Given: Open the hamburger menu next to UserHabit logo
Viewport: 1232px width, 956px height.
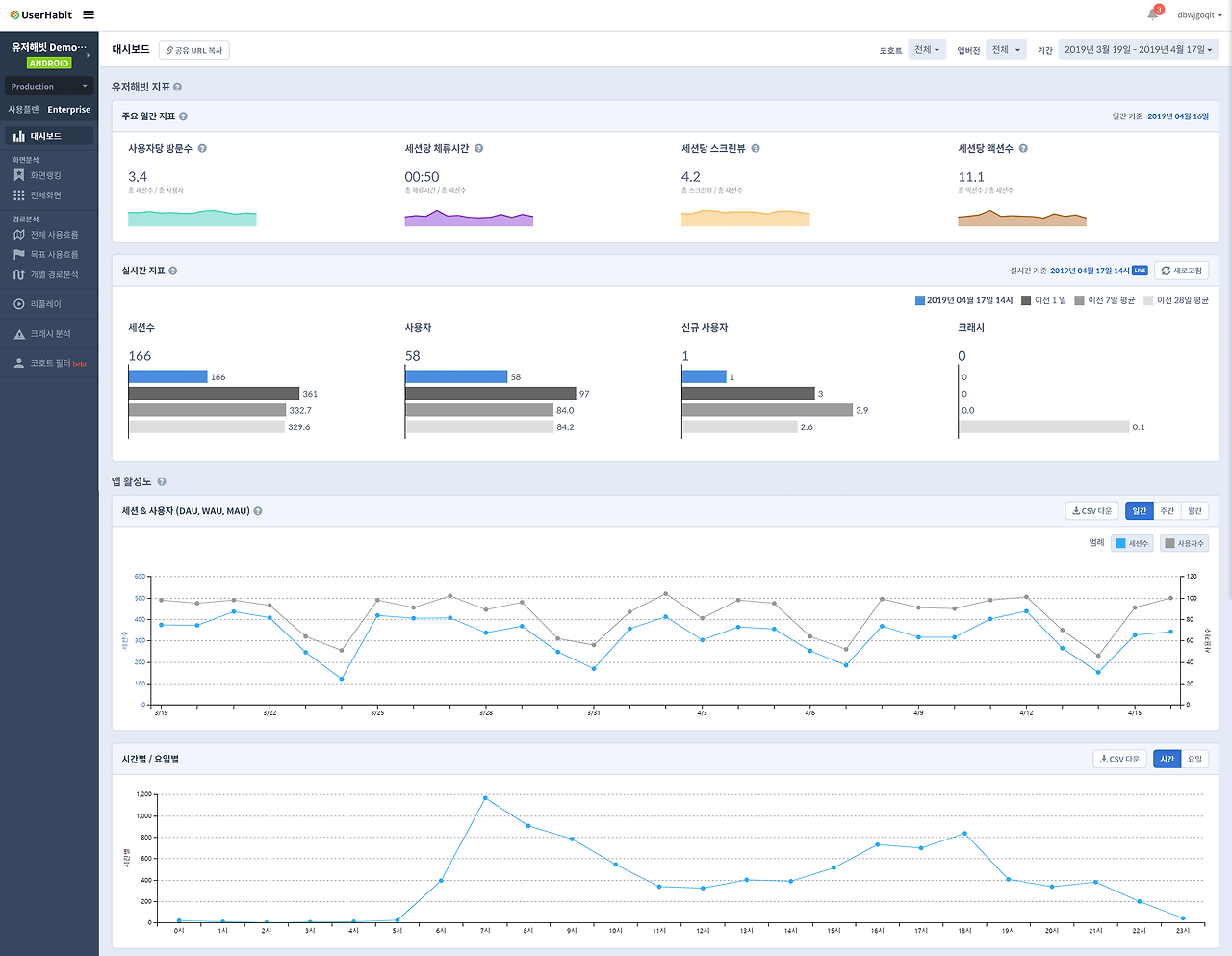Looking at the screenshot, I should tap(89, 14).
